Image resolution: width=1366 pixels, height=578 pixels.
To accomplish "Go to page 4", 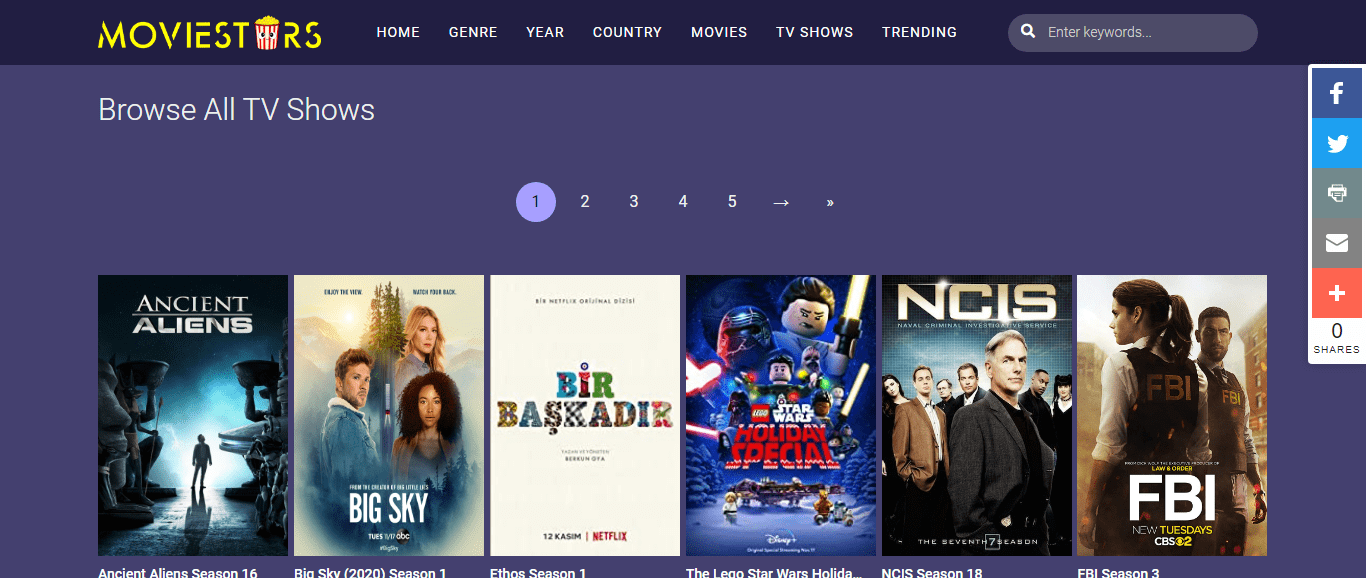I will (x=683, y=202).
